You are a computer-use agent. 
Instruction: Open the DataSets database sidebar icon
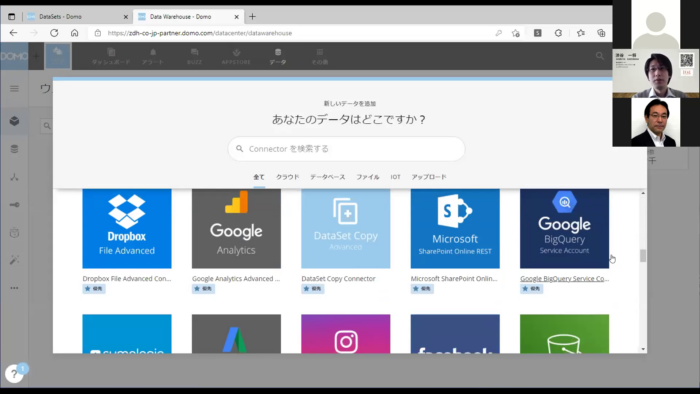14,149
